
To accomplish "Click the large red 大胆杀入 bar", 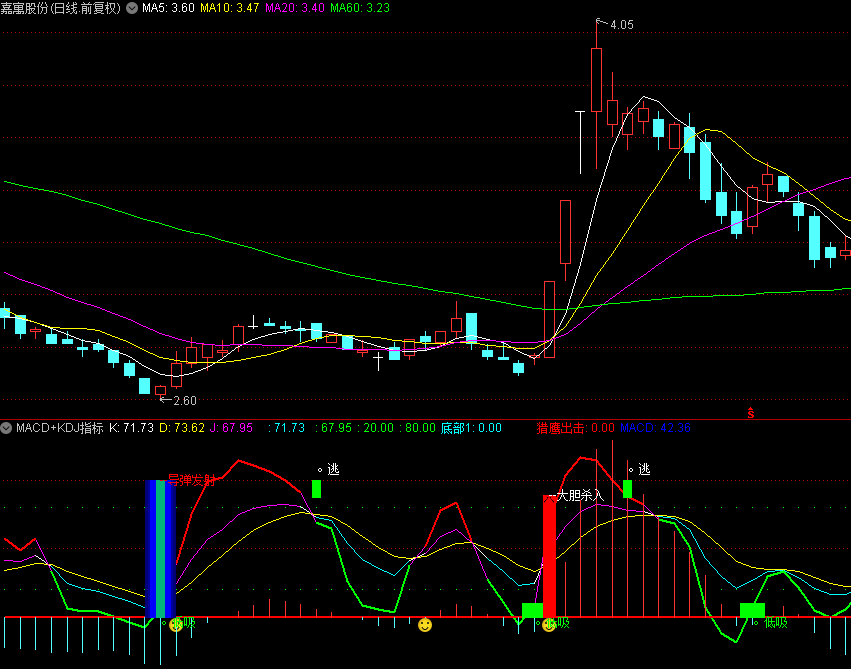I will (x=549, y=556).
